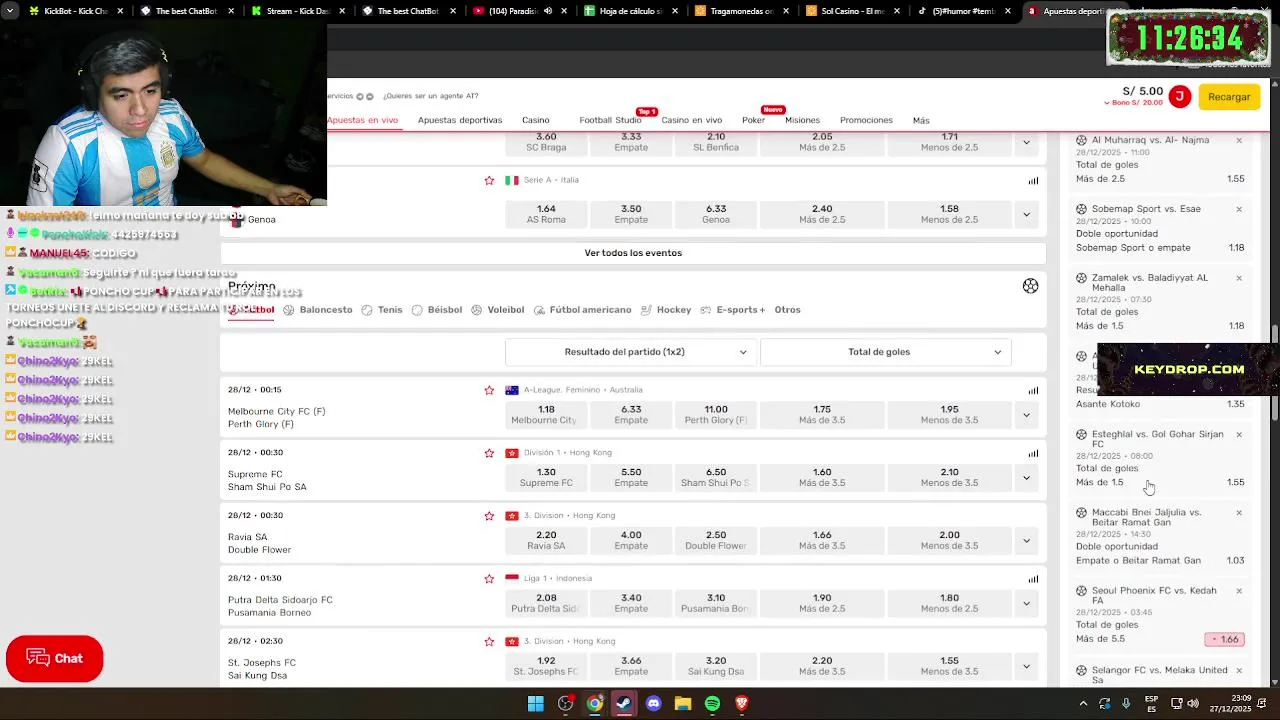The width and height of the screenshot is (1280, 720).
Task: Expand more markets for SC Braga match
Action: [x=1026, y=142]
